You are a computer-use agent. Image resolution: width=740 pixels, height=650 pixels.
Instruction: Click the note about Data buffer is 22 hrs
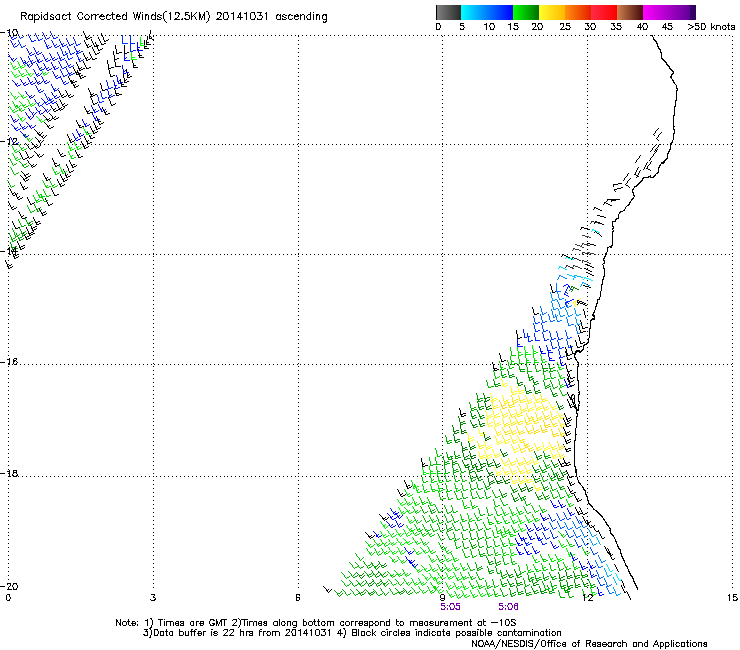pyautogui.click(x=352, y=633)
